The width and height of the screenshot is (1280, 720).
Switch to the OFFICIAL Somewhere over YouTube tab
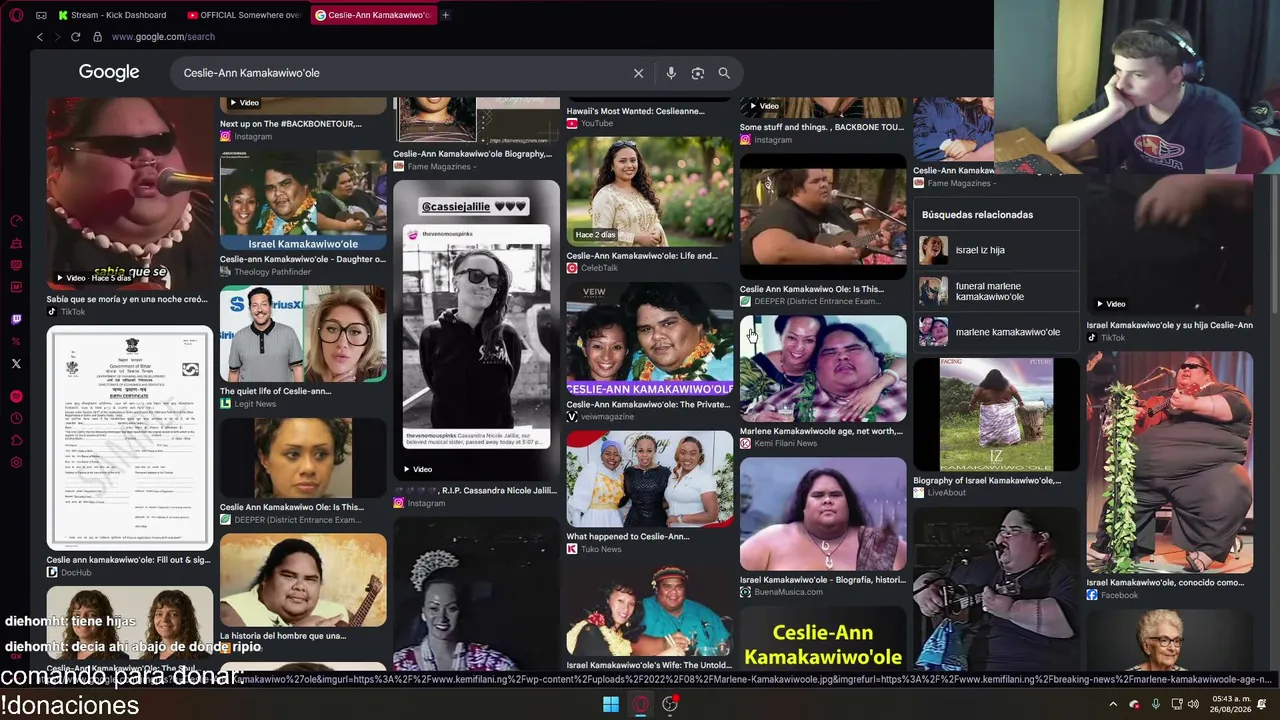(x=244, y=15)
